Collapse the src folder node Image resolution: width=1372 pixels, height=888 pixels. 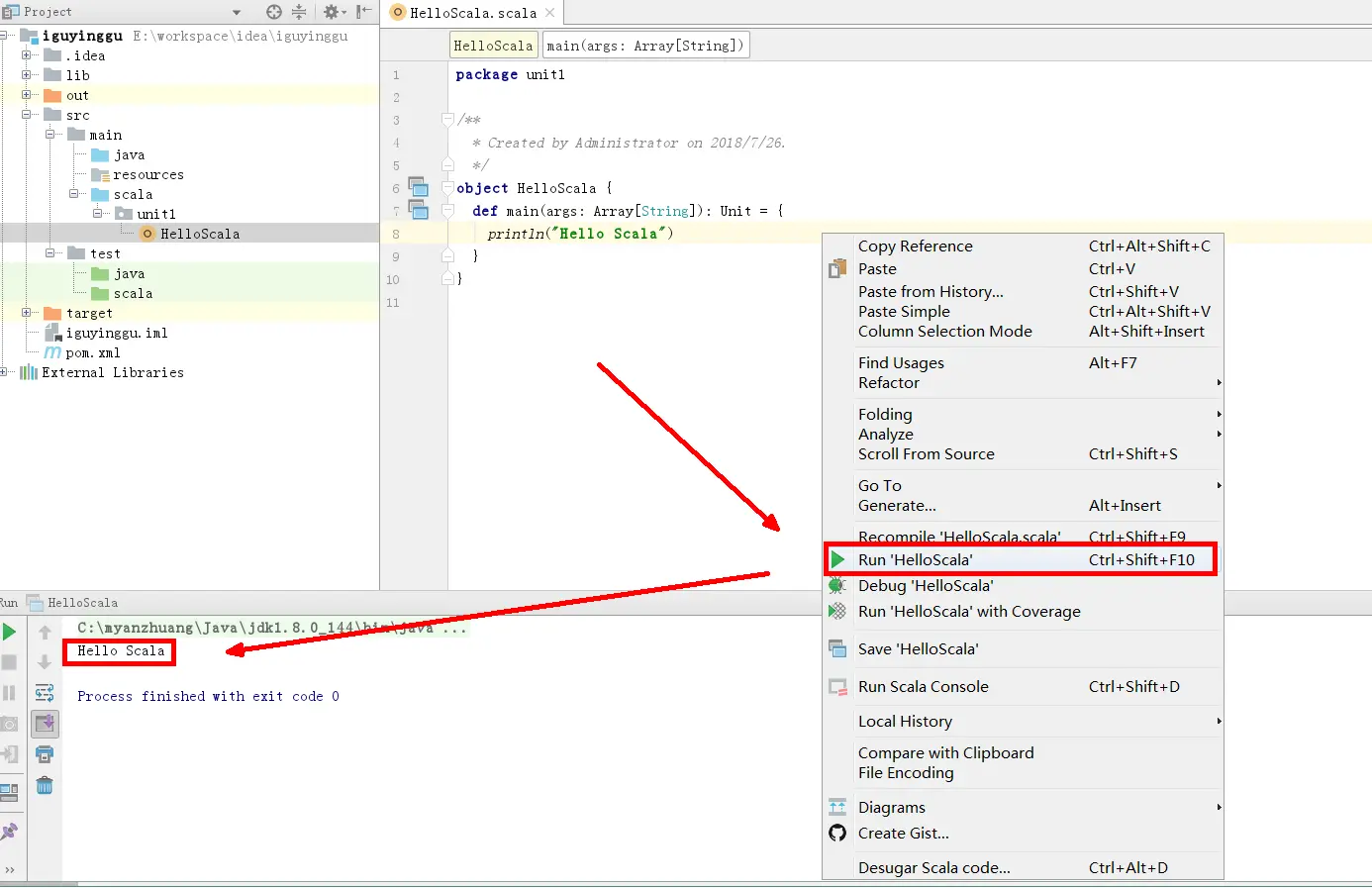pyautogui.click(x=27, y=115)
